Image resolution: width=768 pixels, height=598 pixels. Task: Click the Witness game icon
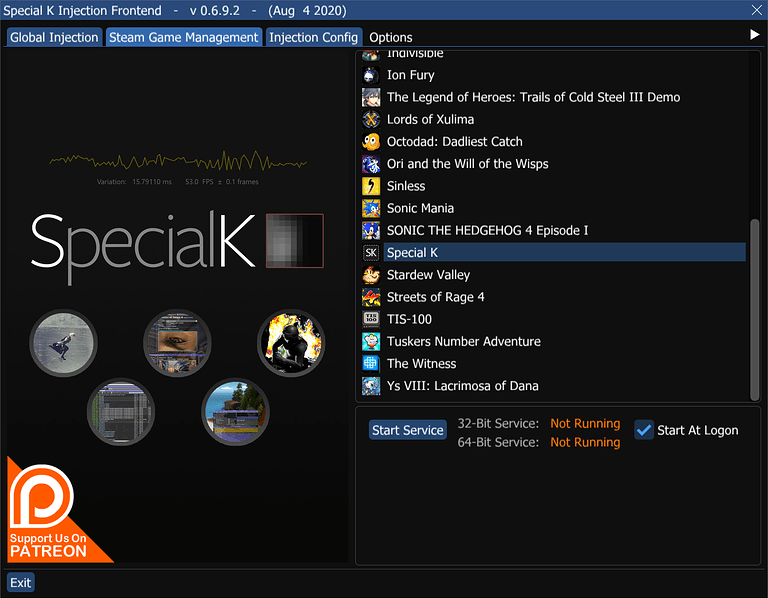click(371, 364)
